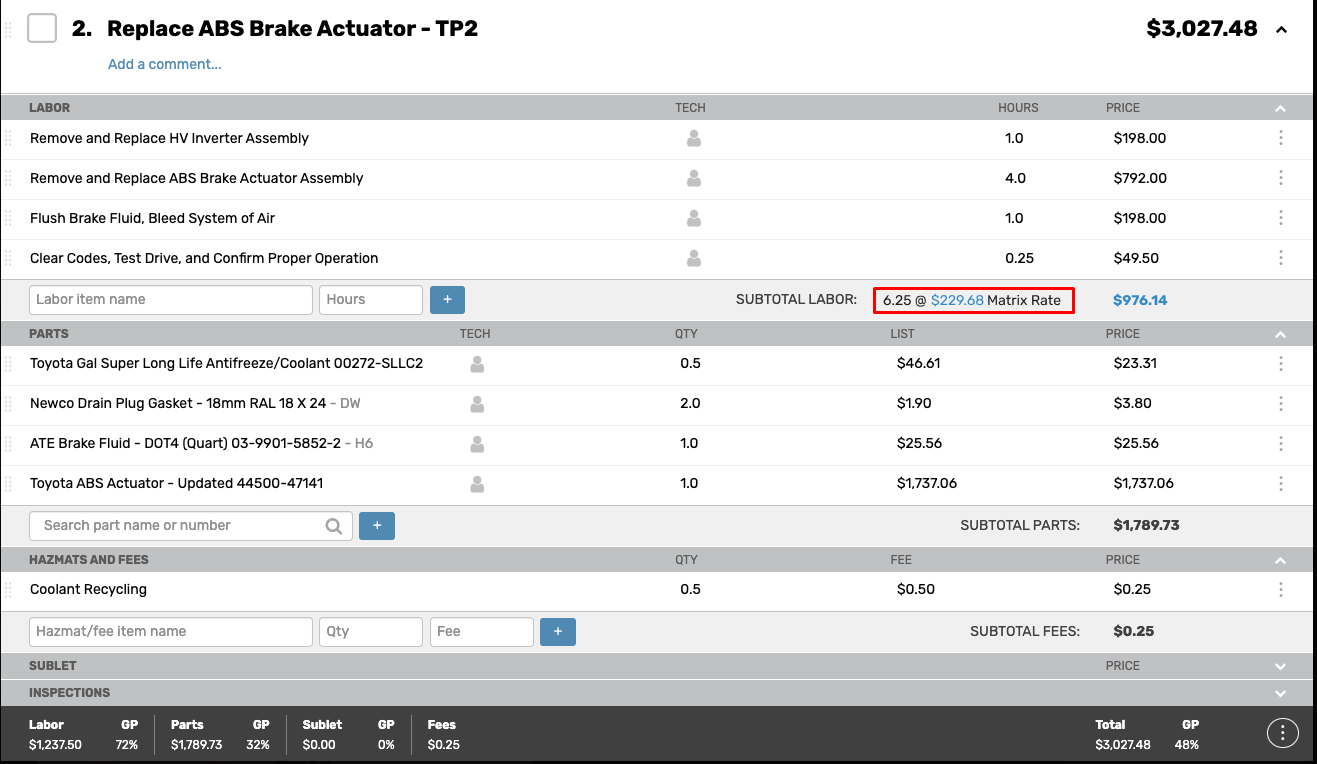
Task: Open the $229.68 matrix rate link
Action: [957, 300]
